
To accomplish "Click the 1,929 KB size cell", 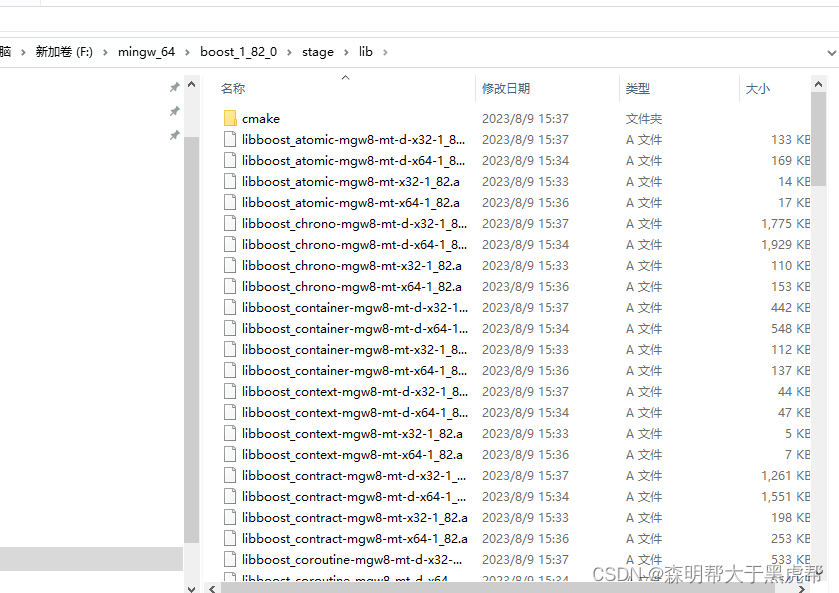I will click(785, 245).
